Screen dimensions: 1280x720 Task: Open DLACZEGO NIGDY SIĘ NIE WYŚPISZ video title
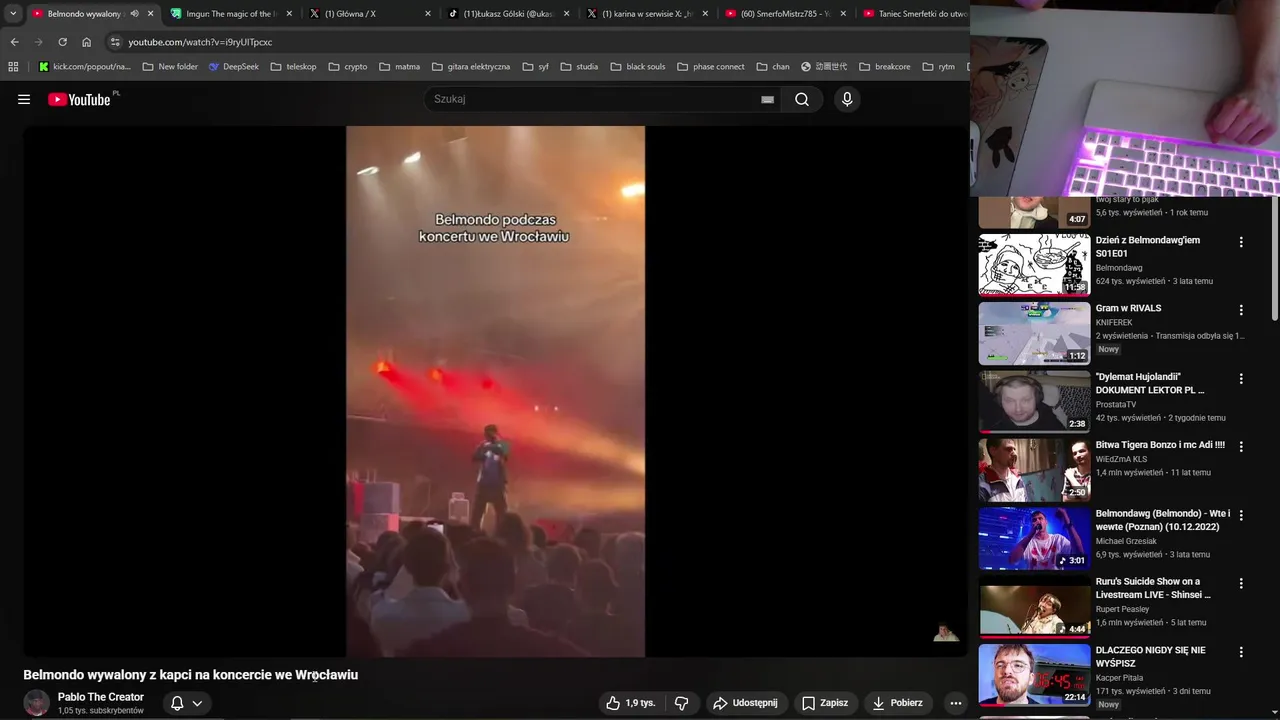point(1150,657)
